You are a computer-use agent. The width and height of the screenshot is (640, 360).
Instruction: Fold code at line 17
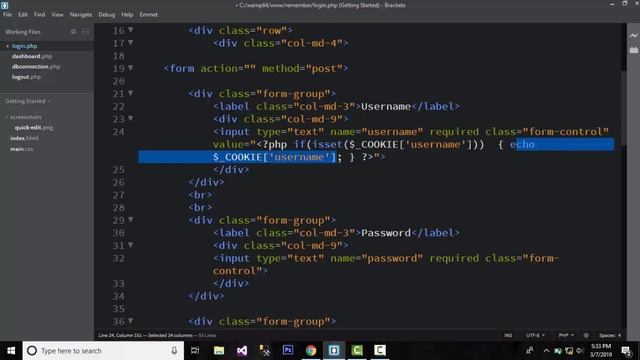[131, 42]
